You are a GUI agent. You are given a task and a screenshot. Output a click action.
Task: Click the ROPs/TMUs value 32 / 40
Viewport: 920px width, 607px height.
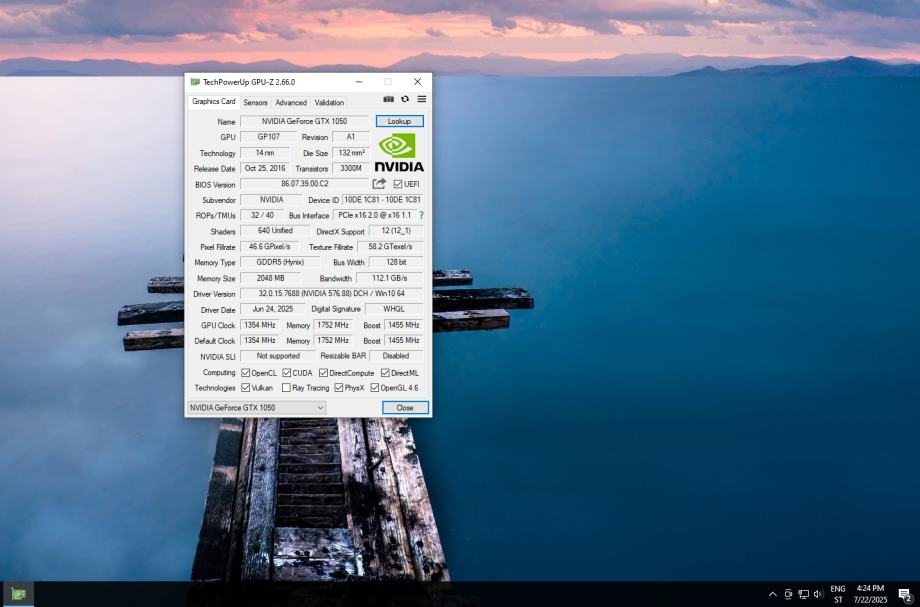point(262,215)
